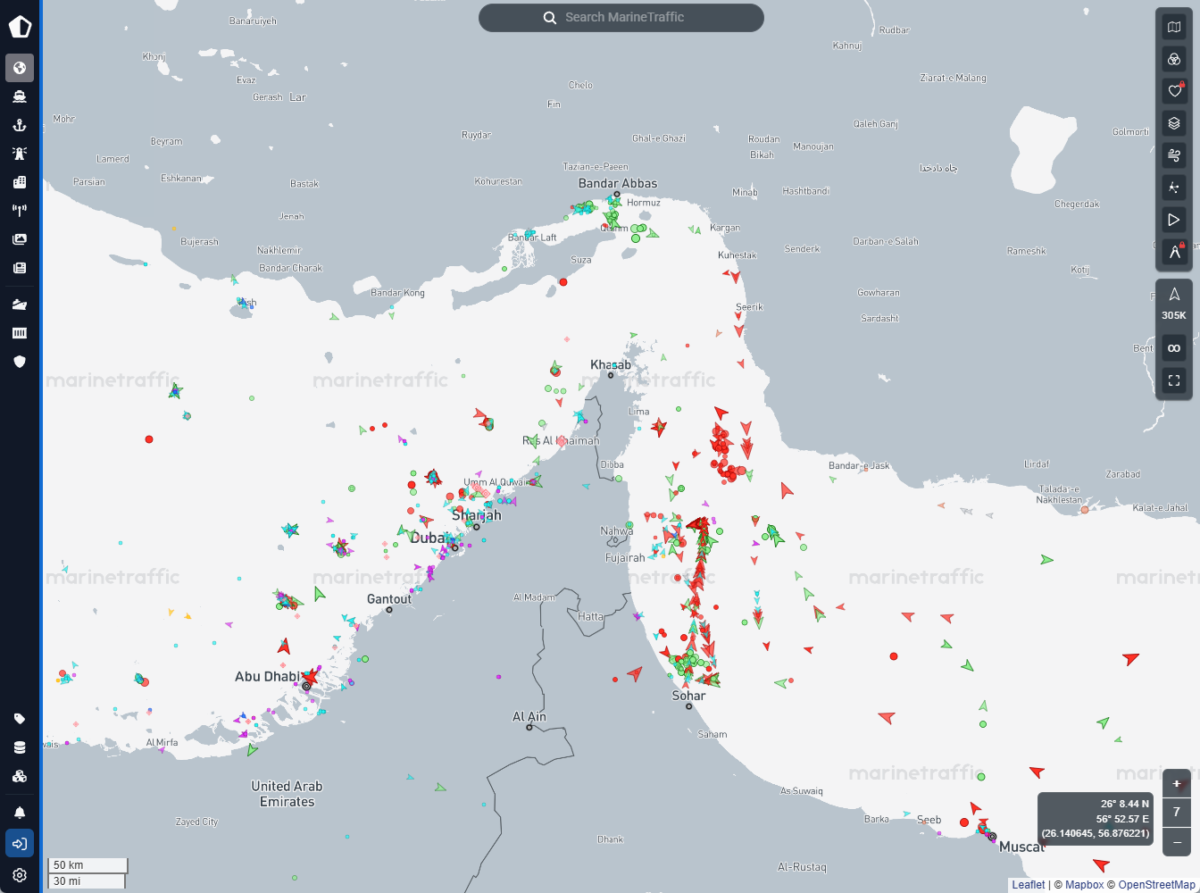Open the settings gear at bottom left
The image size is (1200, 893).
(19, 873)
